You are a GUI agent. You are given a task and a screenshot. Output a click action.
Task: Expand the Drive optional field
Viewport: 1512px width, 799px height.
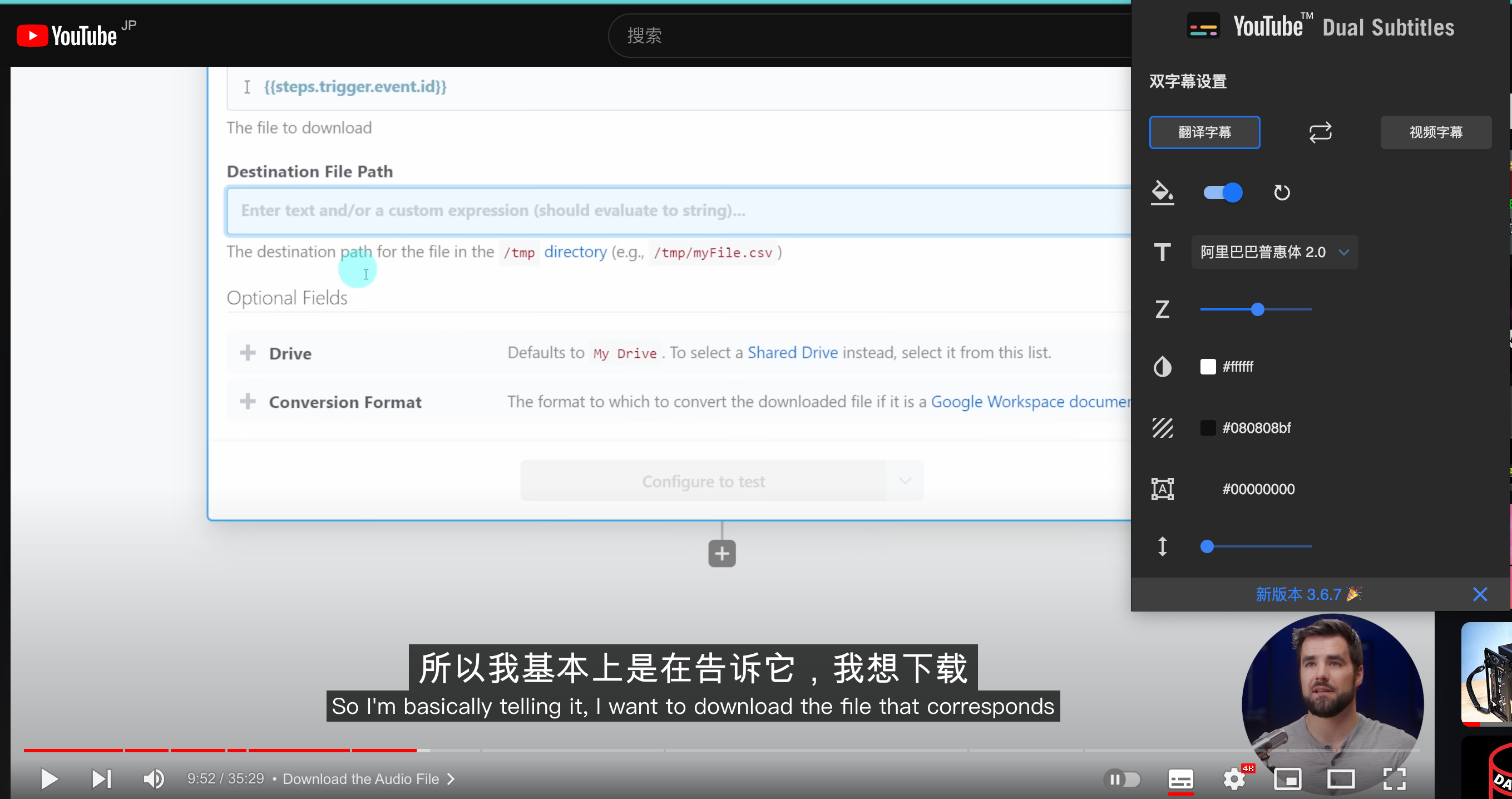click(248, 353)
